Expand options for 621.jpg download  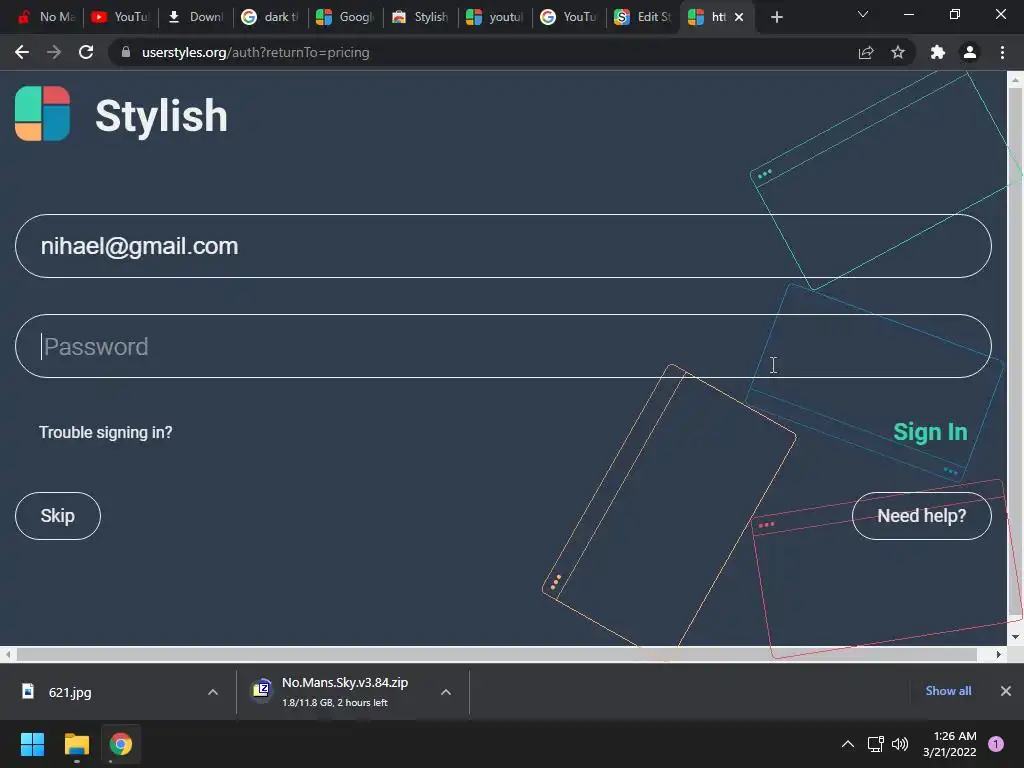pyautogui.click(x=213, y=692)
